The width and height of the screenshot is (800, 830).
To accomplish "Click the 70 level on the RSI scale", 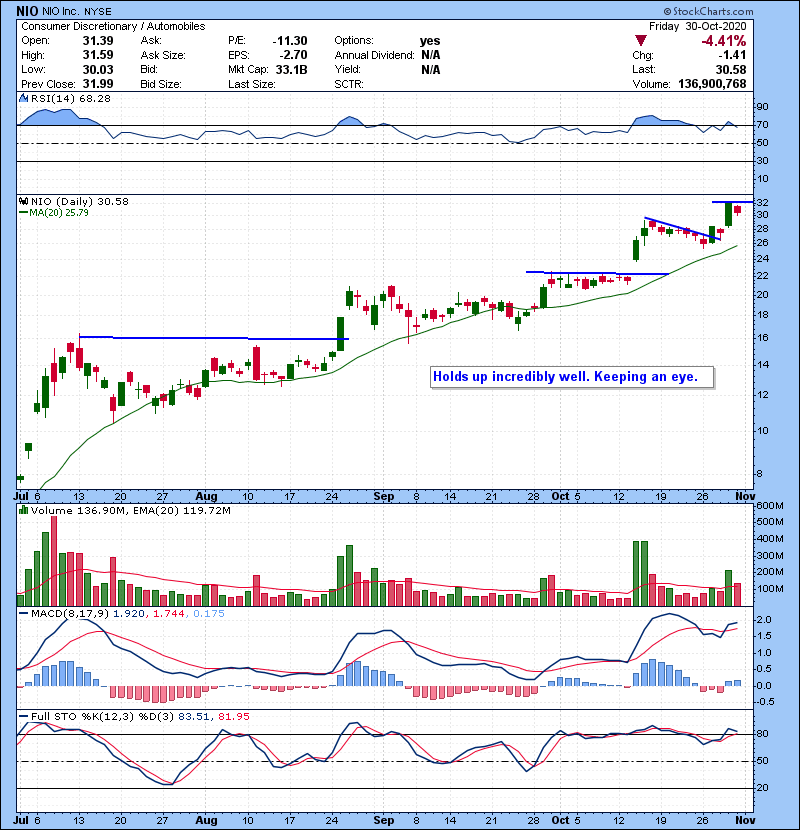I will pyautogui.click(x=762, y=125).
